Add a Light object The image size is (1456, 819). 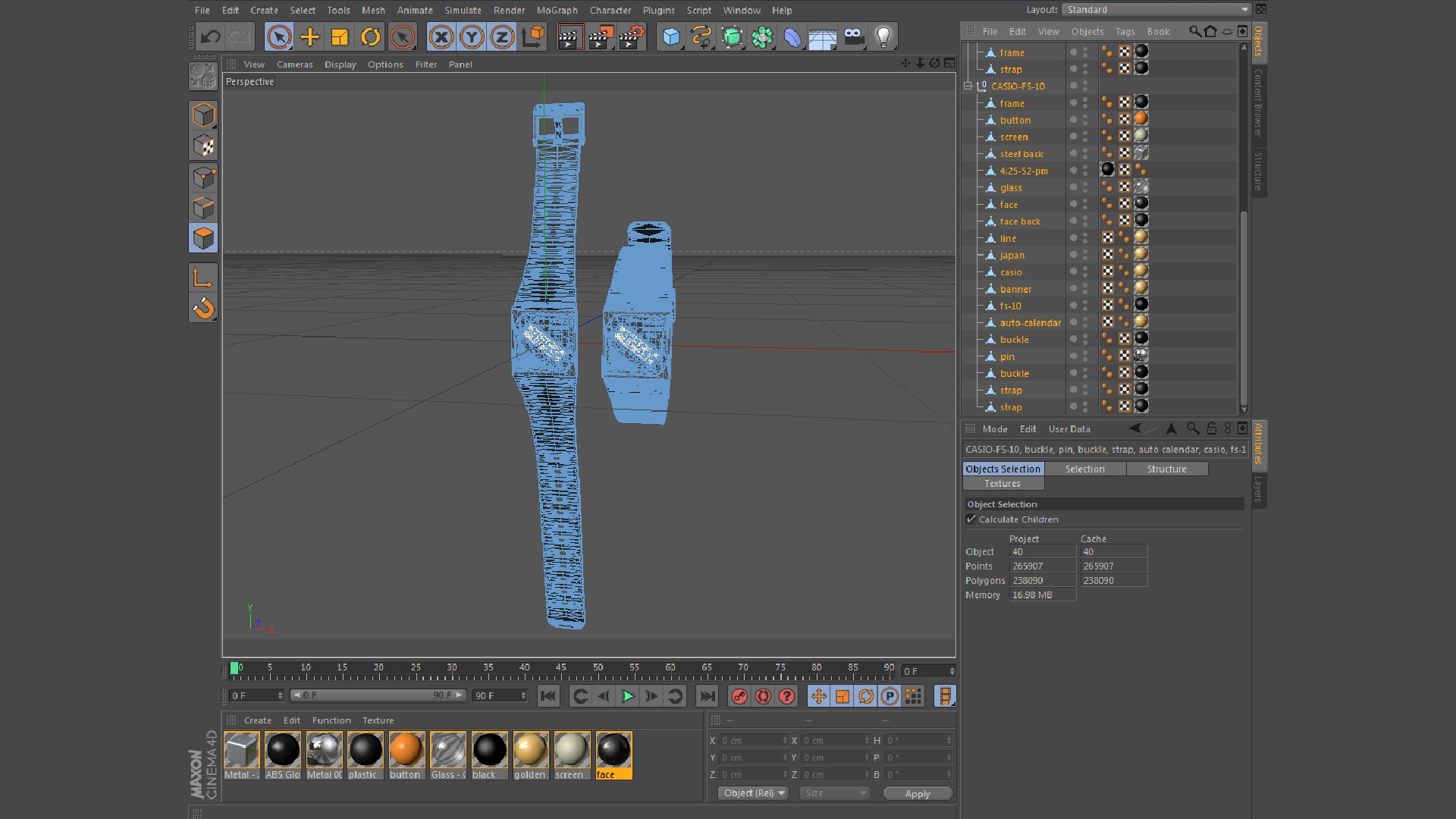883,36
